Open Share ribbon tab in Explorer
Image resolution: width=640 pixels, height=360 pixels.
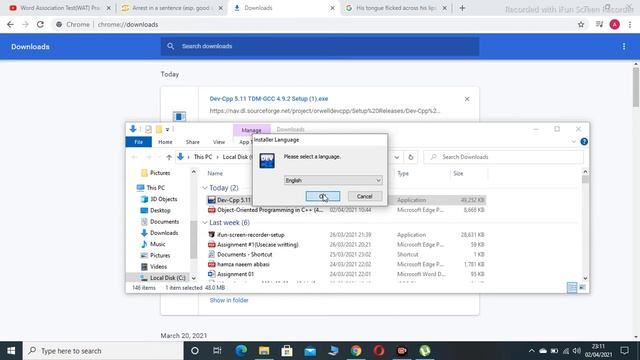pyautogui.click(x=193, y=142)
